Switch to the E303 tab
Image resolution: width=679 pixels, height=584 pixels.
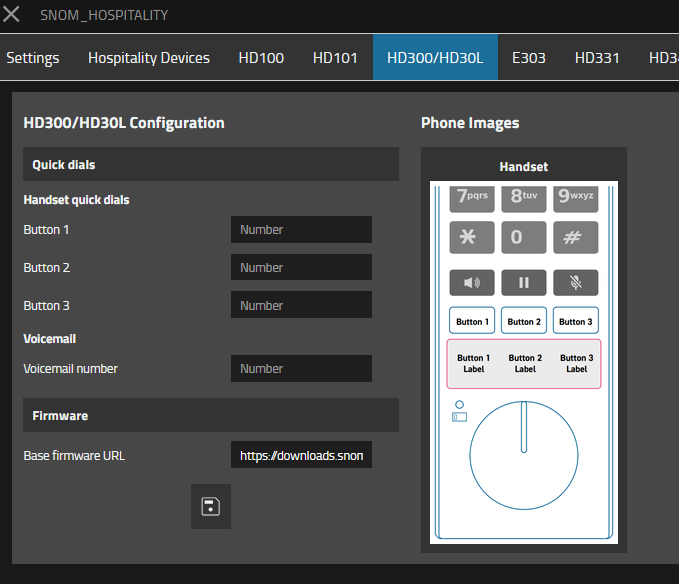pos(529,58)
